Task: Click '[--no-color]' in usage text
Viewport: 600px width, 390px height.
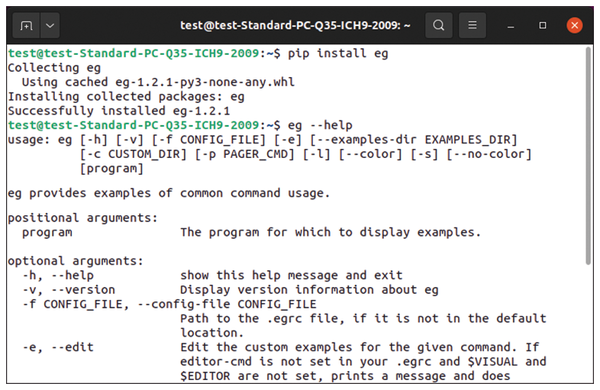Action: 489,154
